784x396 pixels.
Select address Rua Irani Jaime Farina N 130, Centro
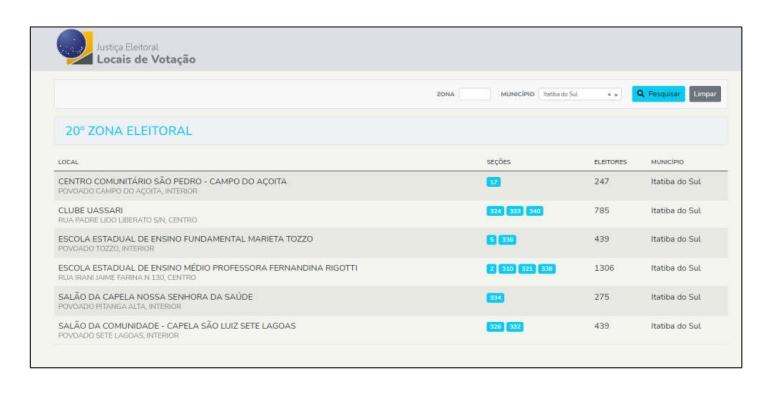click(x=127, y=278)
